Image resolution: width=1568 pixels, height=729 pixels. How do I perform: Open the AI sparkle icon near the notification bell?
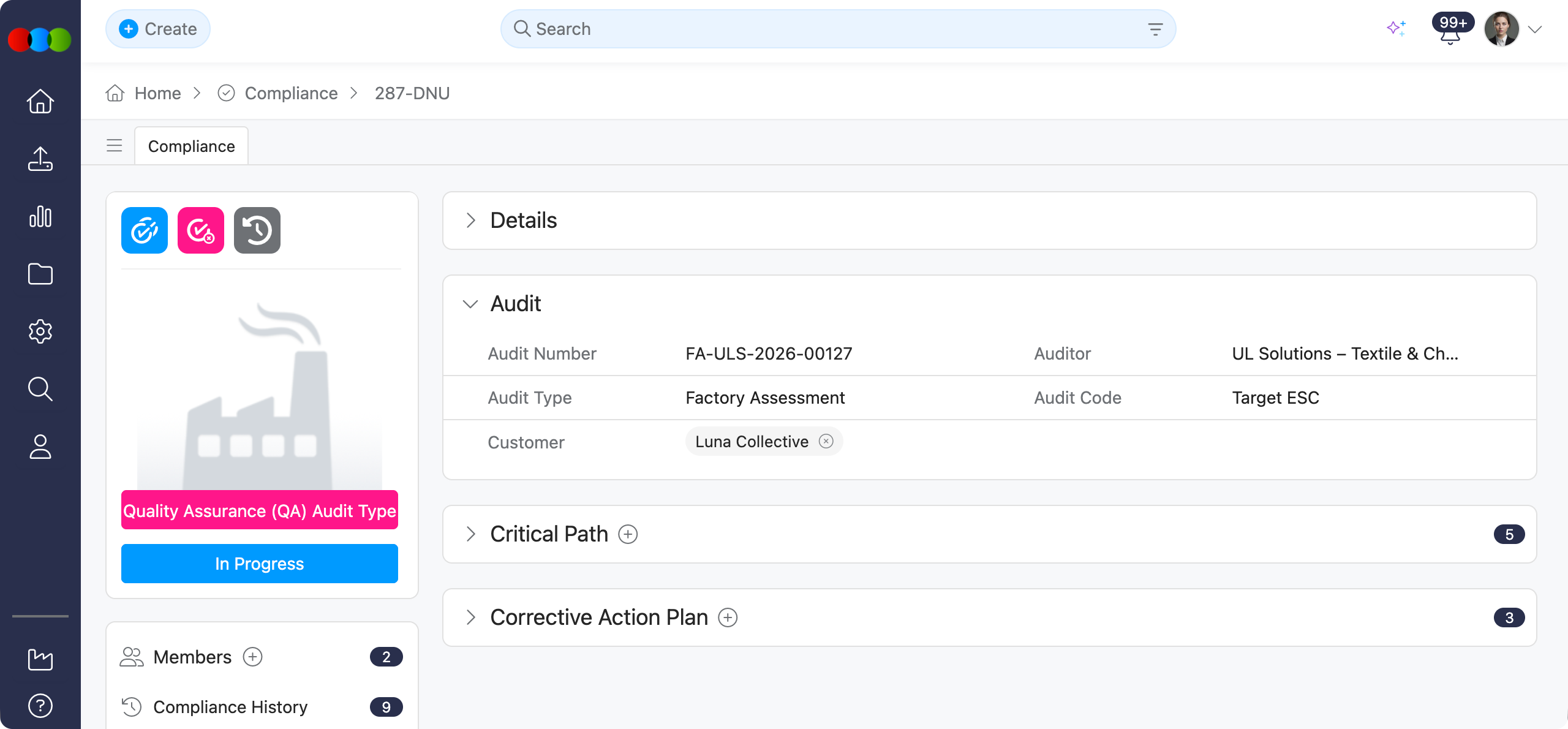1397,28
